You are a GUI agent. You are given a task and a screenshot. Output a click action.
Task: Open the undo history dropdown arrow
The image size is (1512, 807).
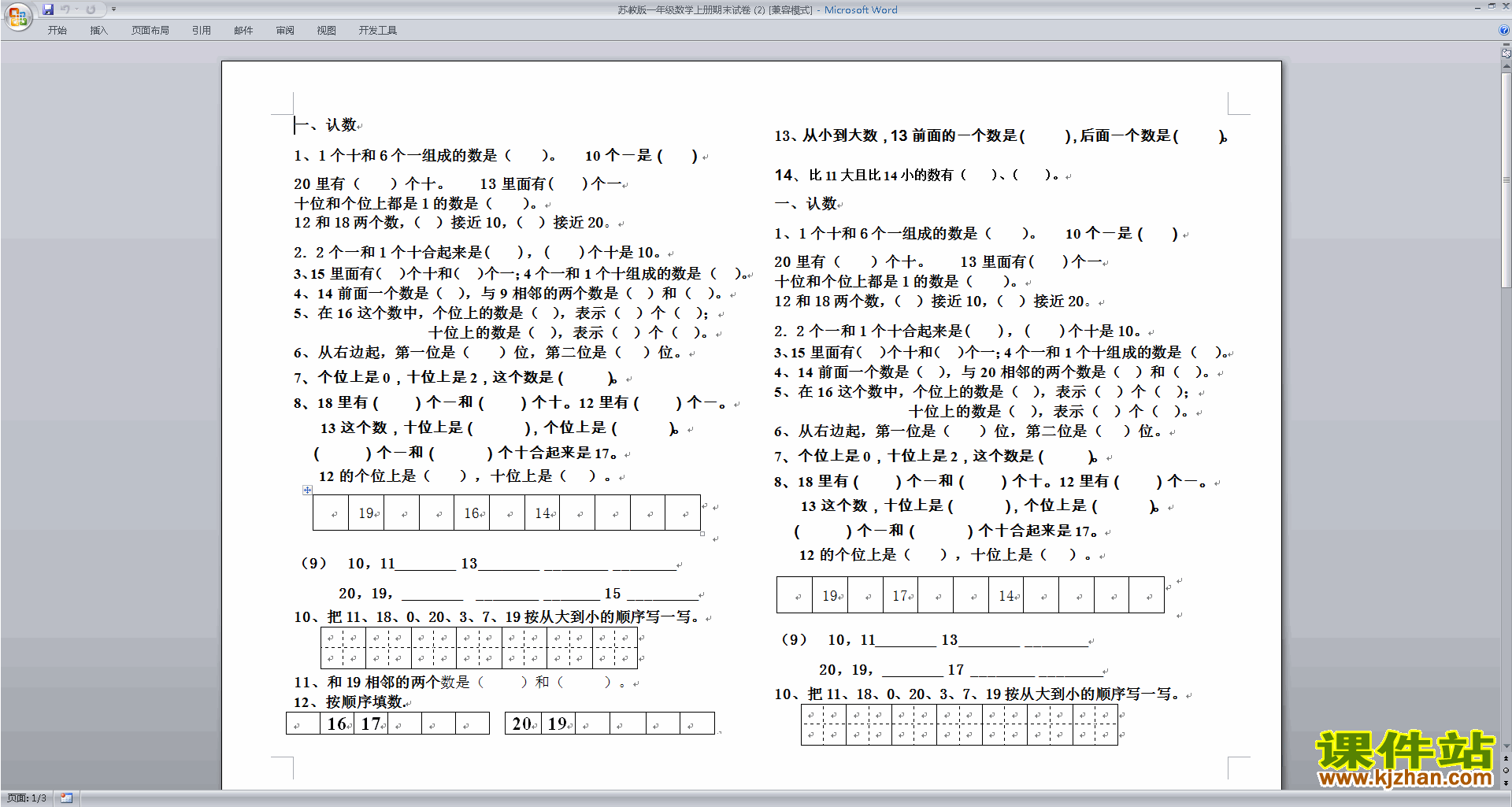pyautogui.click(x=77, y=9)
